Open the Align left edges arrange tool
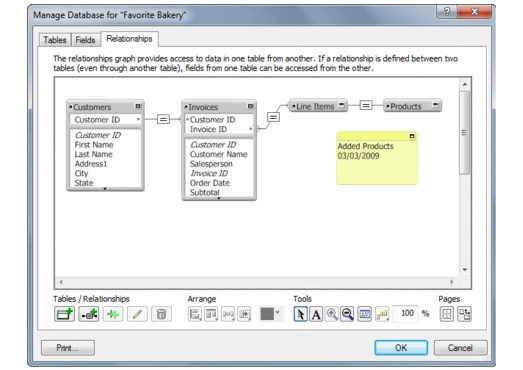This screenshot has height=370, width=523. [195, 314]
